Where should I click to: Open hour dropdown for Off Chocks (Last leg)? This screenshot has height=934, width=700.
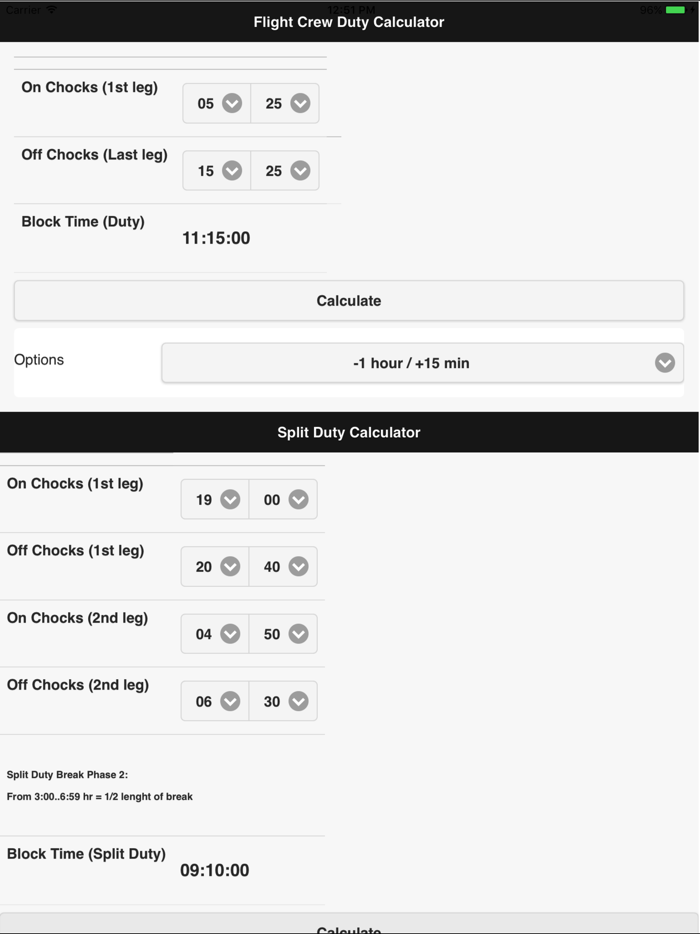[217, 171]
